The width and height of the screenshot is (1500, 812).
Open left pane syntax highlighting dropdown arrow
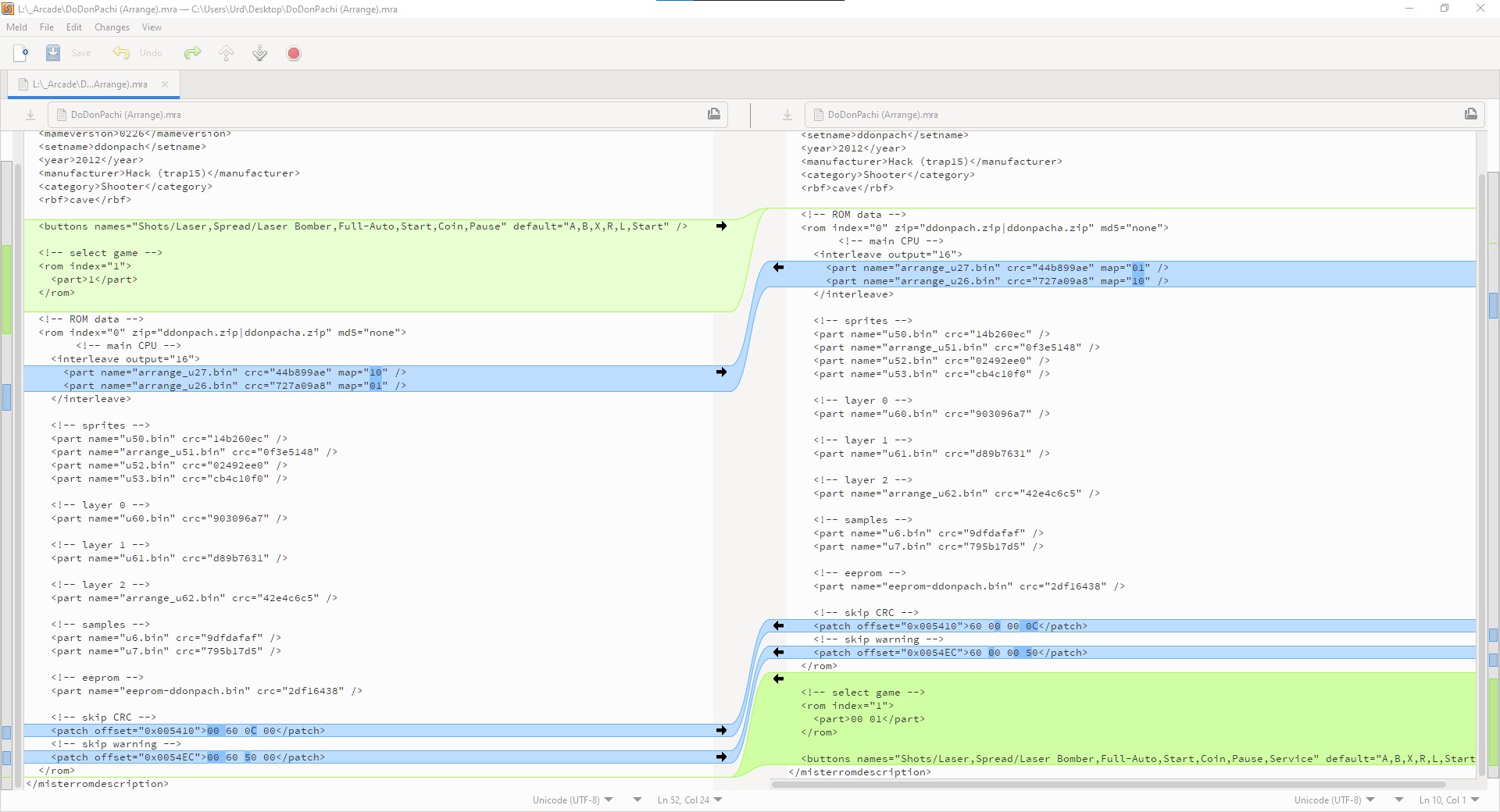[x=637, y=800]
